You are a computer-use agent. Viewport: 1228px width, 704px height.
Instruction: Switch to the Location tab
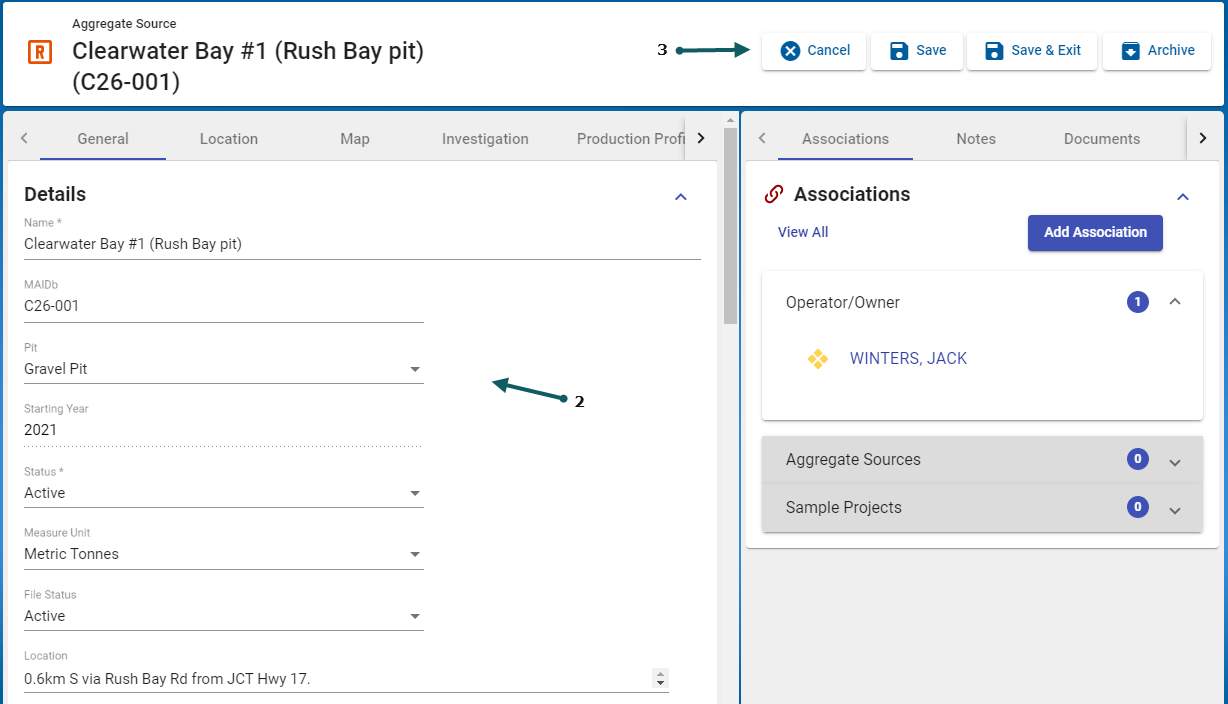pos(228,139)
